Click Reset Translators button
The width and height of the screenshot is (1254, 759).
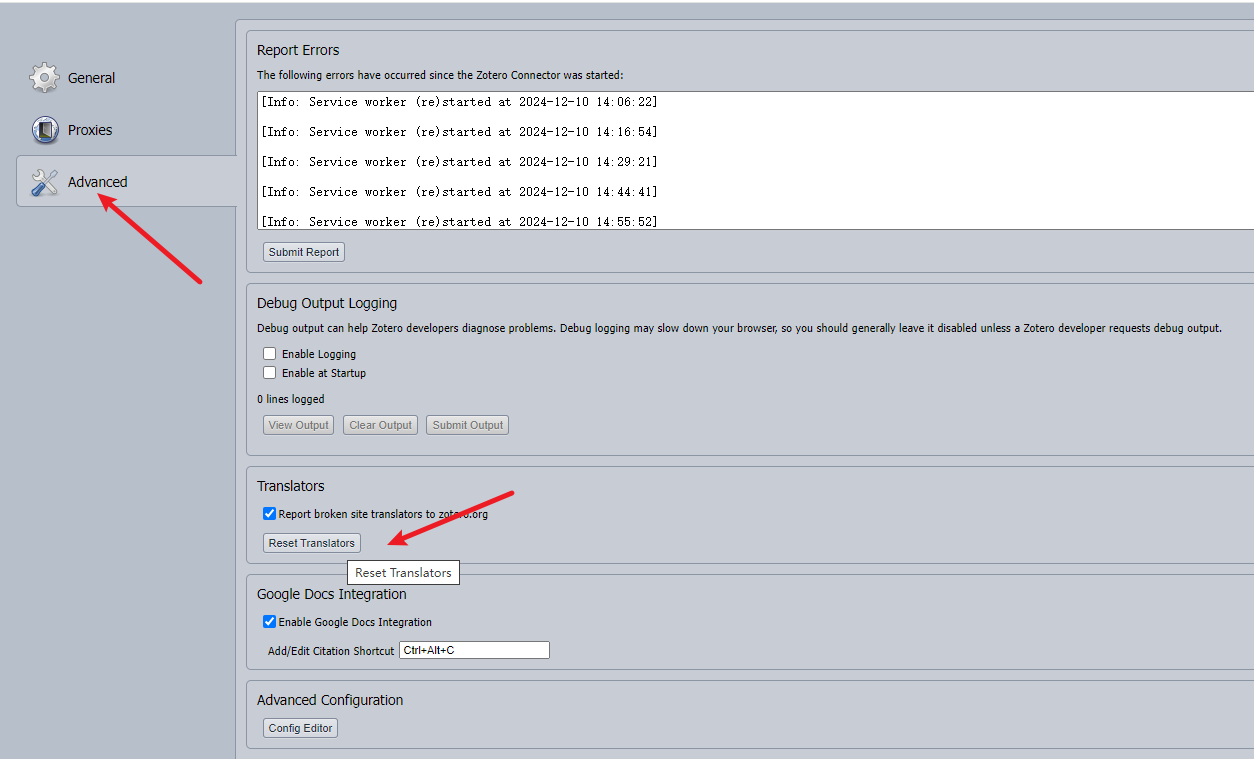312,543
